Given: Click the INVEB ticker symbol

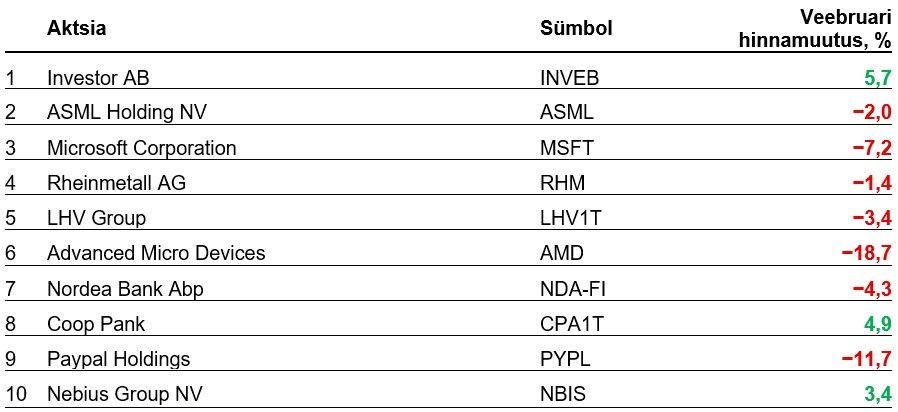Looking at the screenshot, I should pos(569,77).
